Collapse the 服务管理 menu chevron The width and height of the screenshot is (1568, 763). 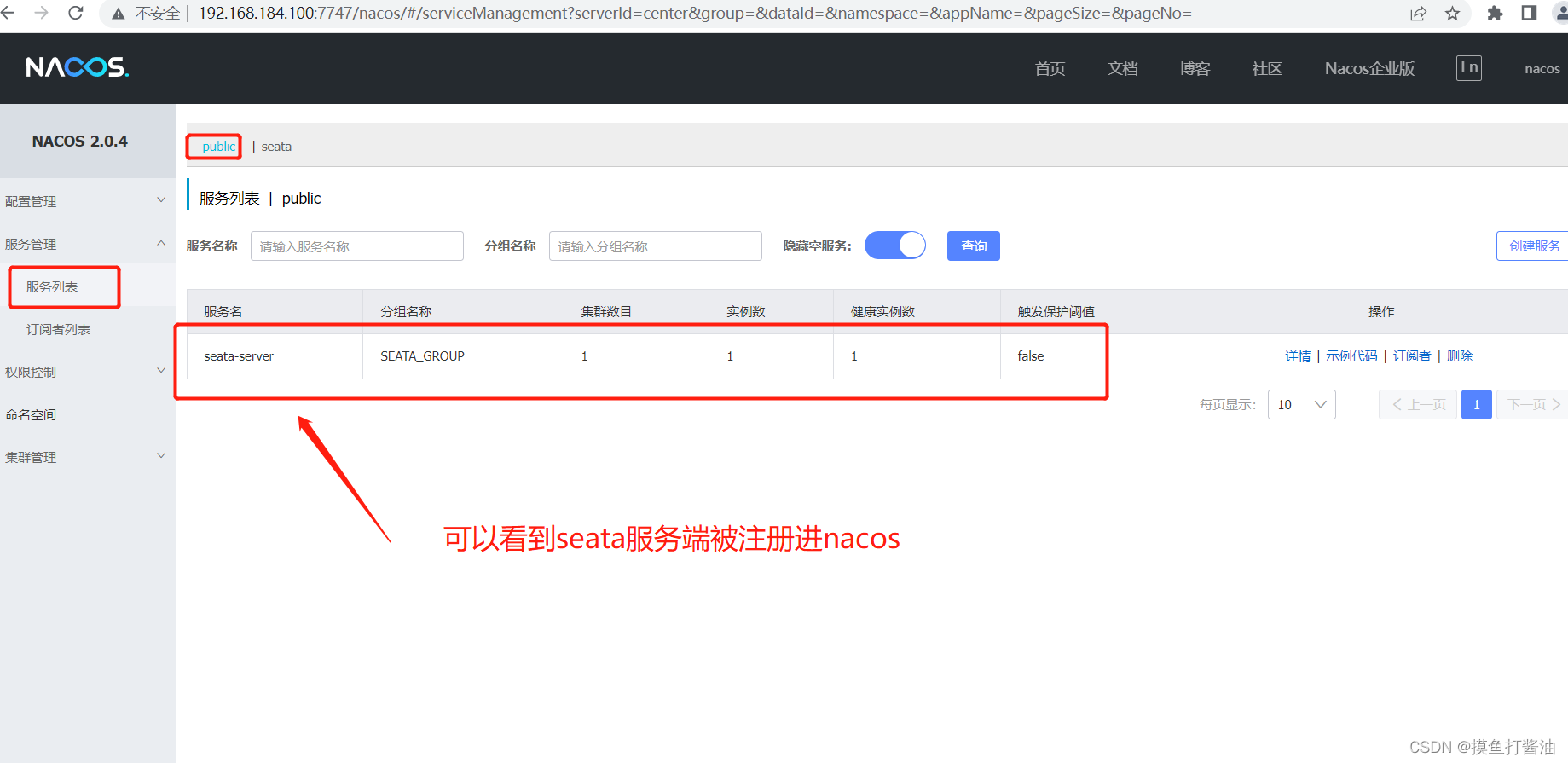(x=161, y=243)
